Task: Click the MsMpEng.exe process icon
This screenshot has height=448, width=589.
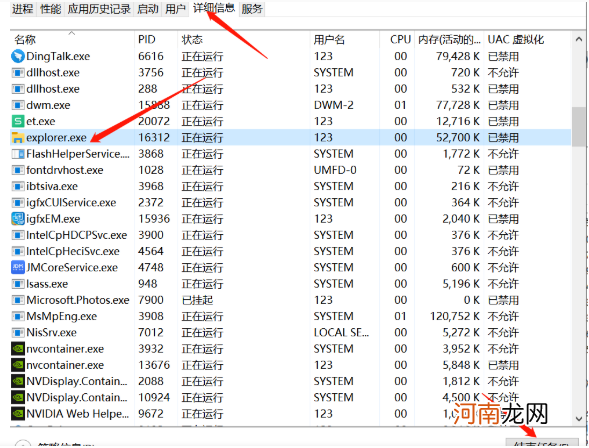Action: [x=18, y=316]
